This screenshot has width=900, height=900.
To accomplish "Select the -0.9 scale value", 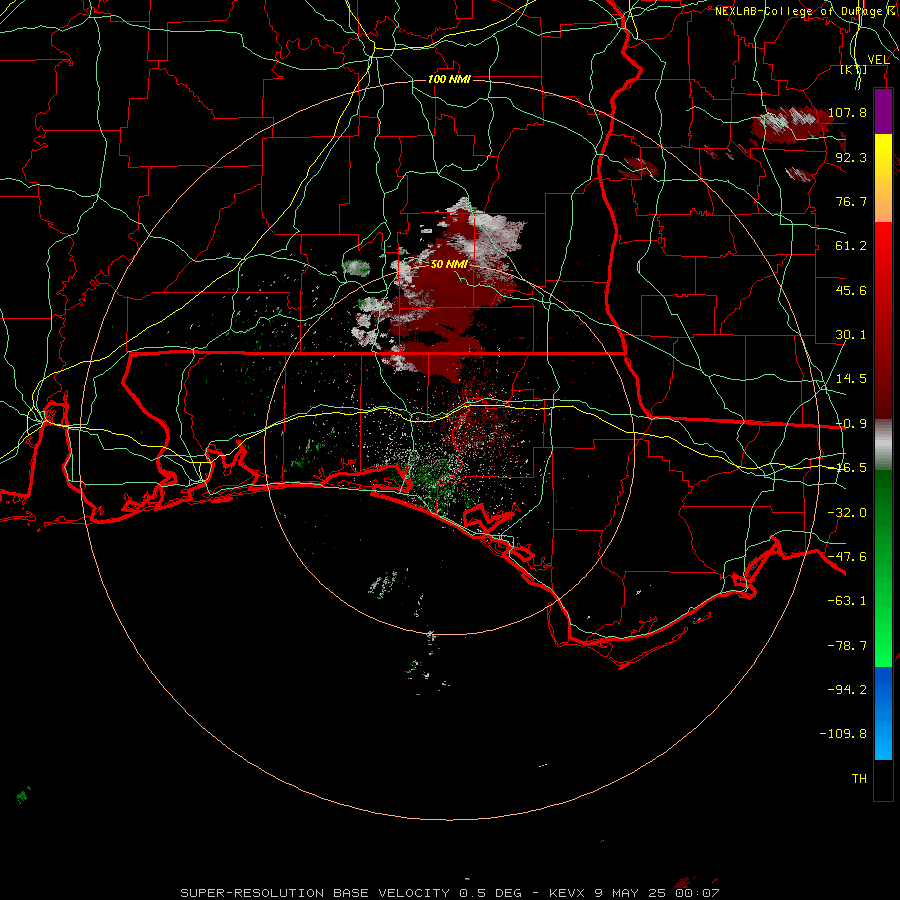I will pyautogui.click(x=851, y=424).
